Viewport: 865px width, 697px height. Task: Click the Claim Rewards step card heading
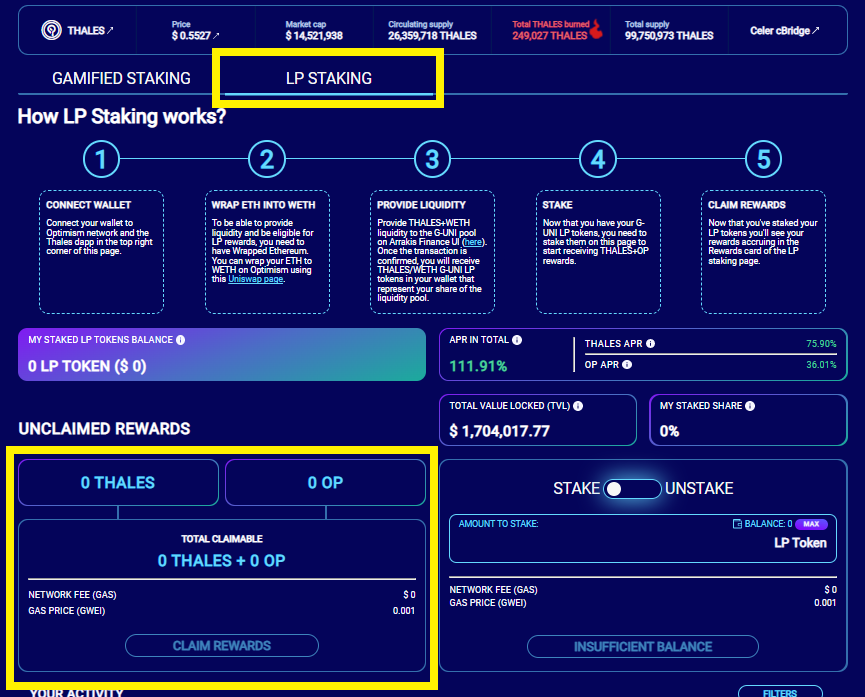pyautogui.click(x=747, y=205)
